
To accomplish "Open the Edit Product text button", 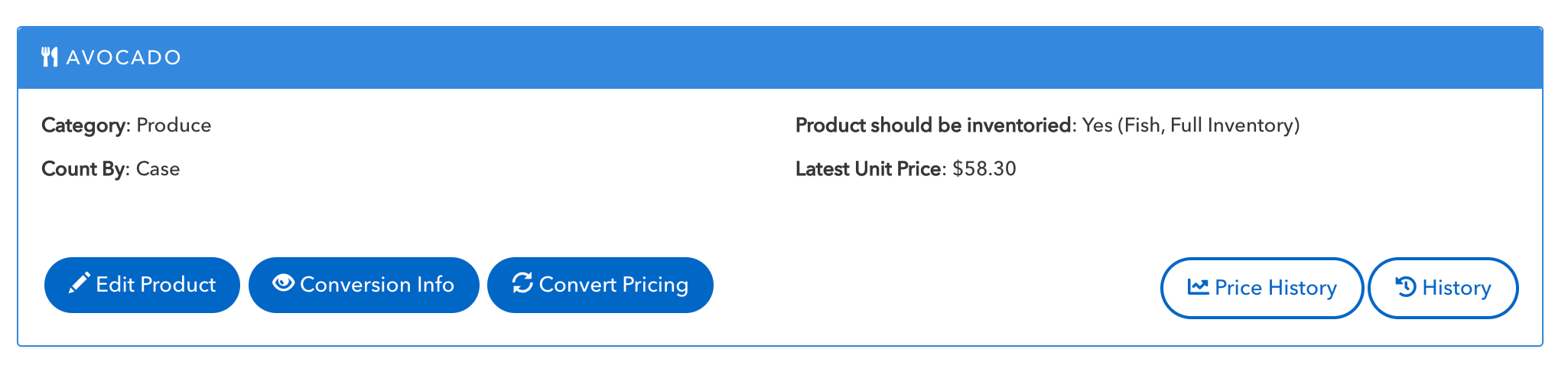I will click(x=156, y=285).
